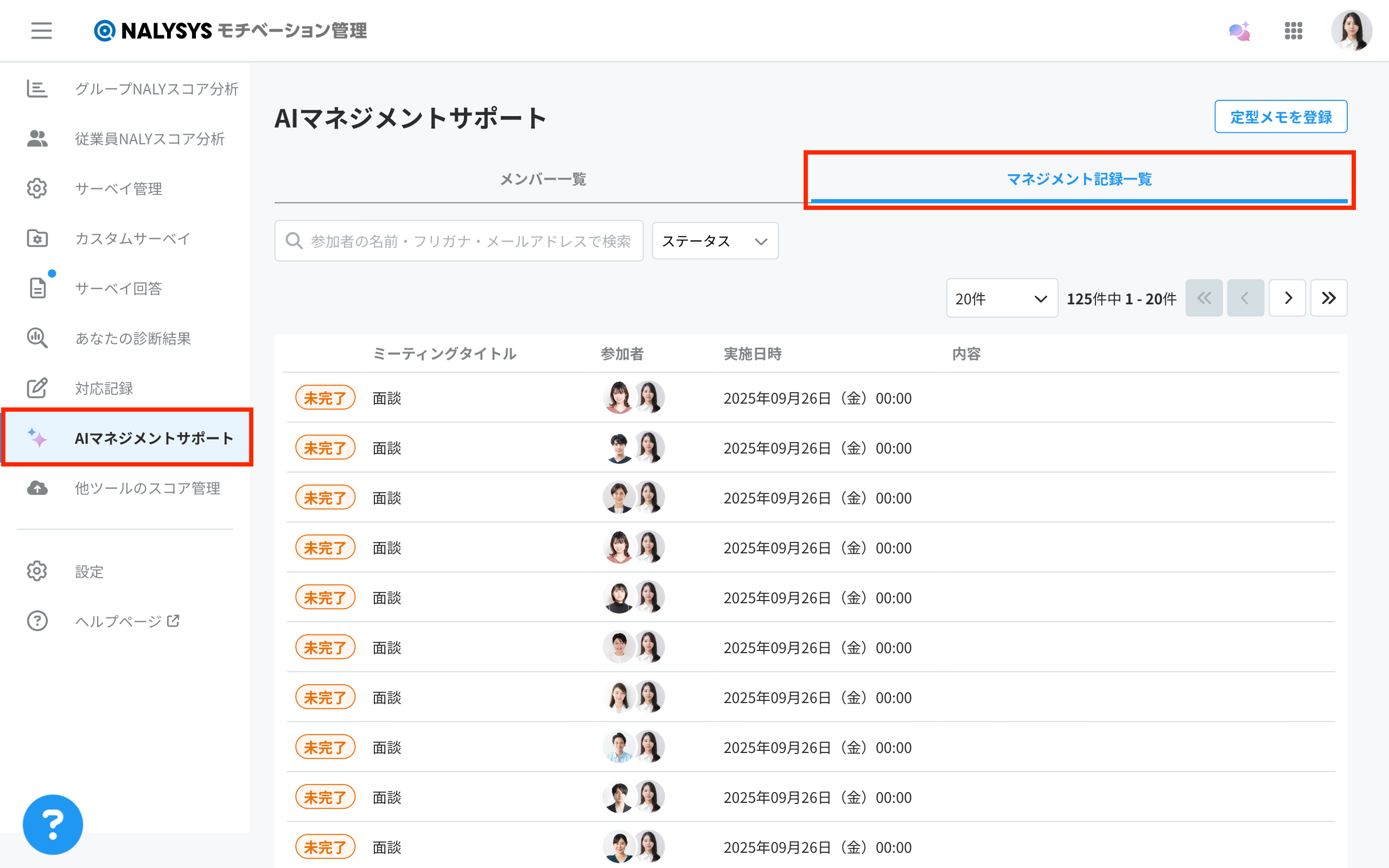Open the hamburger menu icon
Screen dimensions: 1389x868
click(41, 30)
